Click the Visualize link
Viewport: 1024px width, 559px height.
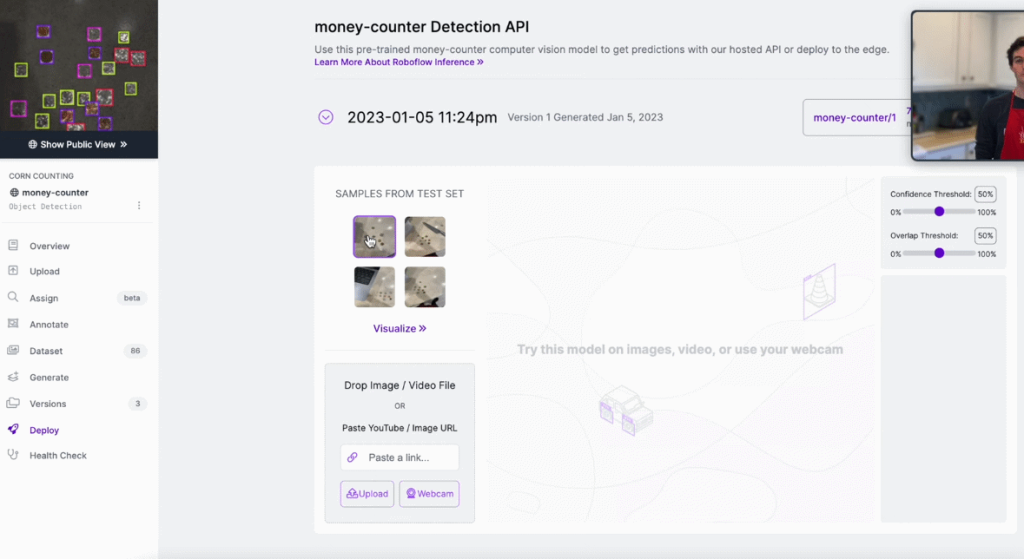pos(400,328)
